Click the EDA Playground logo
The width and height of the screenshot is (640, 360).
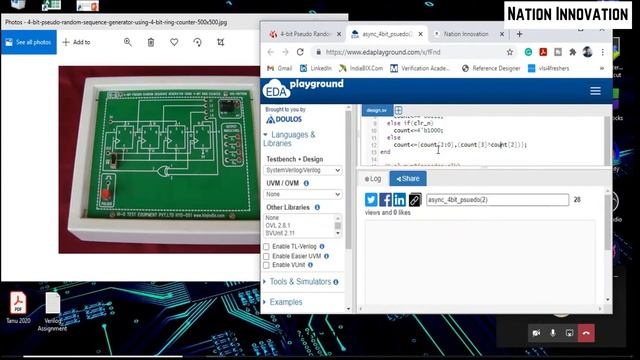(x=303, y=89)
